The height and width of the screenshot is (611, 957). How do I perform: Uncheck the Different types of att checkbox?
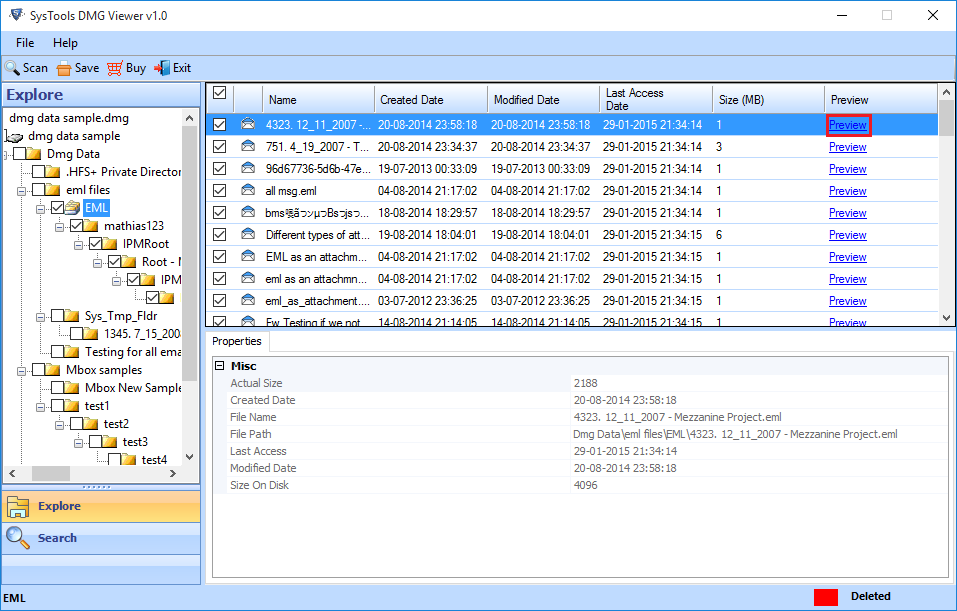pos(220,234)
